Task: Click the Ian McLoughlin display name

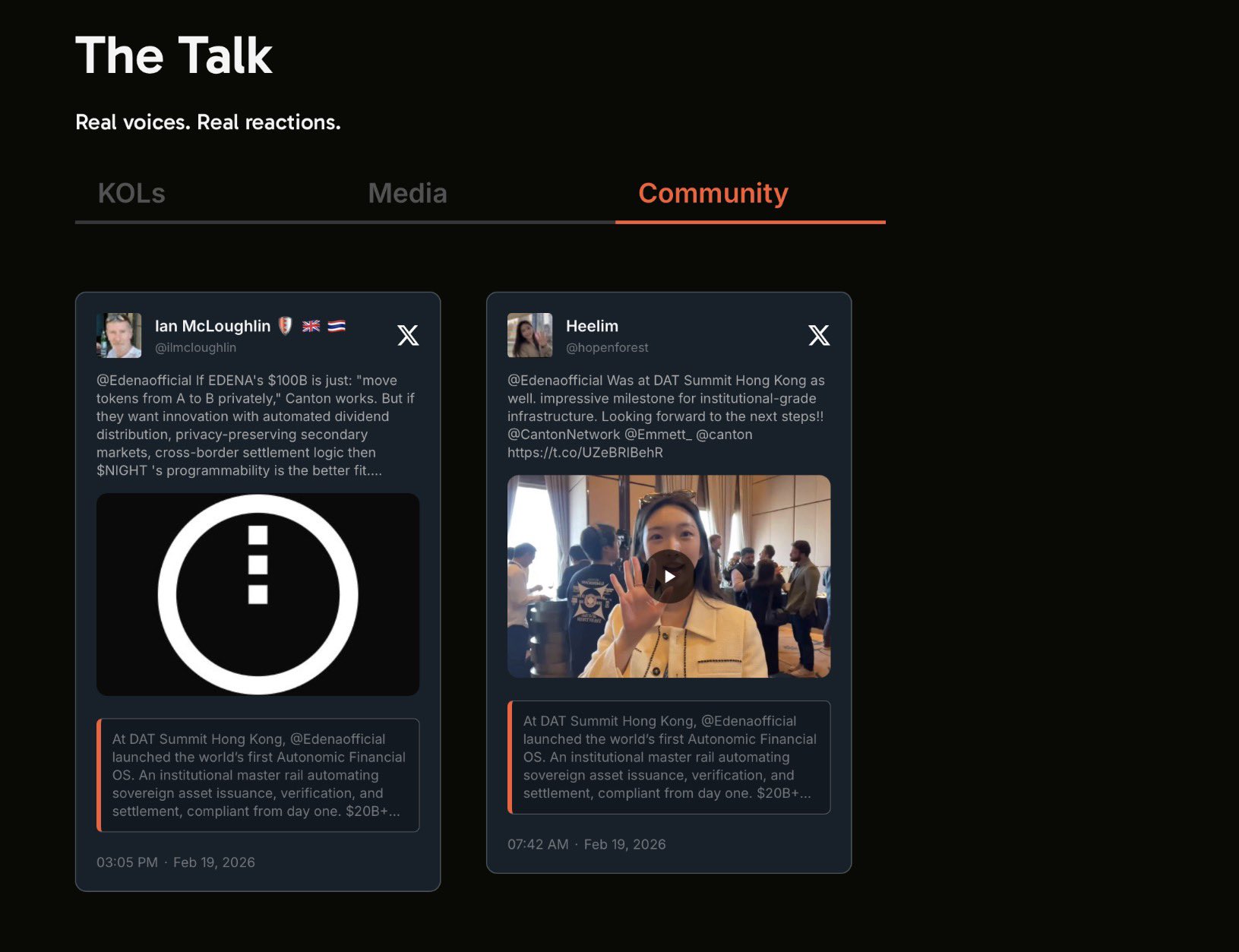Action: tap(213, 326)
